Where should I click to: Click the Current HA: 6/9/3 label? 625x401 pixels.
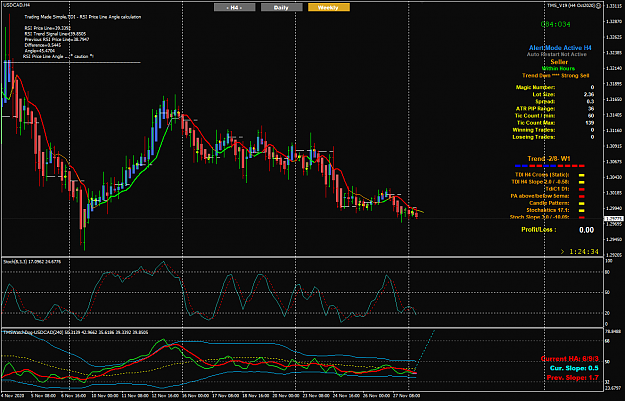(570, 359)
